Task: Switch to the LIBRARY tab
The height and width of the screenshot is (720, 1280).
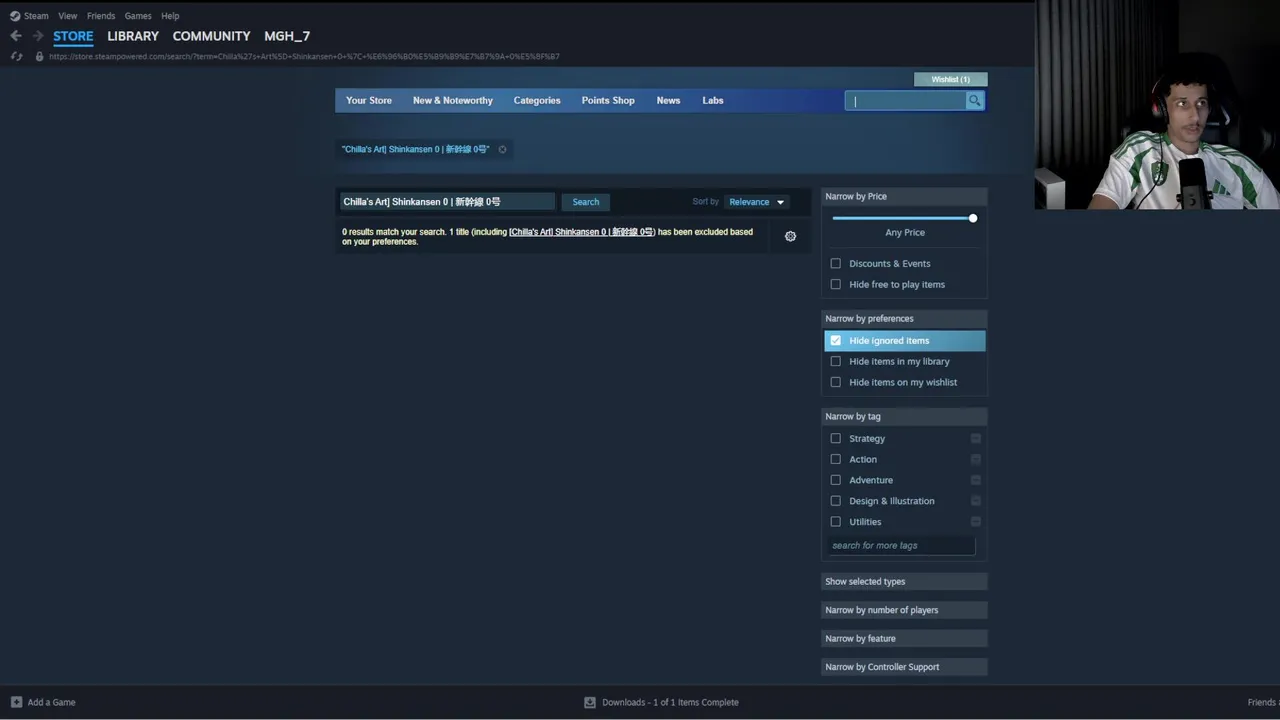Action: [133, 36]
